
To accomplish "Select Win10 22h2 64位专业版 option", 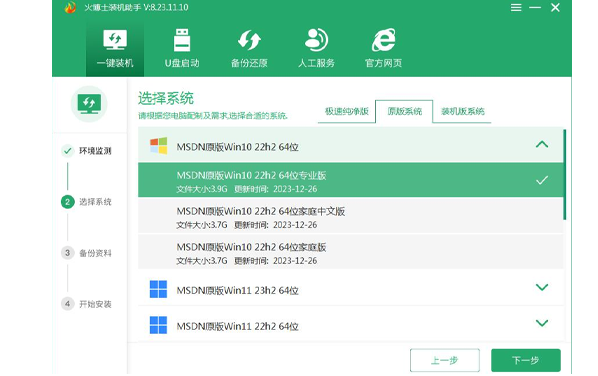I will [x=350, y=180].
